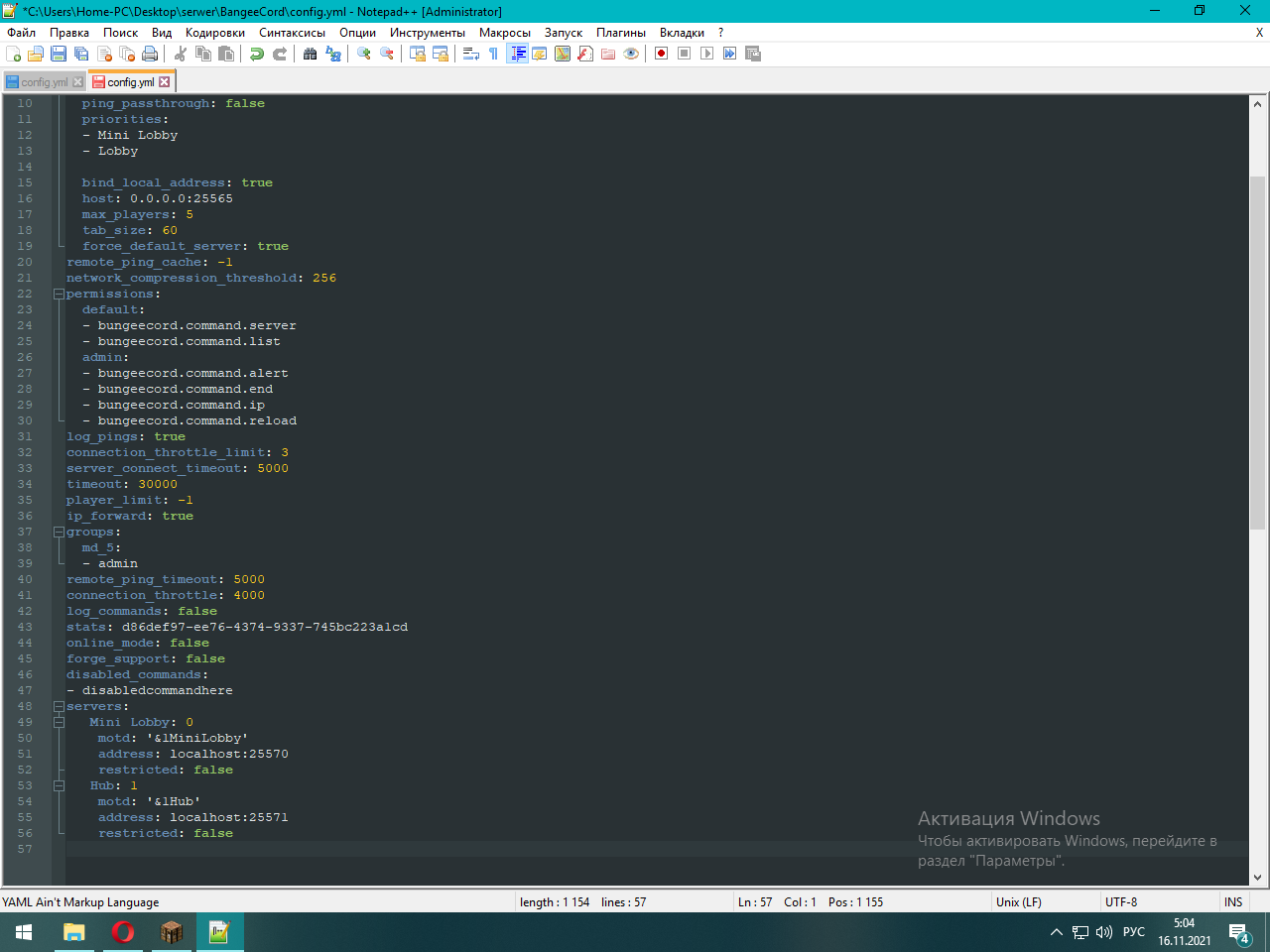Click the scrollbar up arrow
The image size is (1270, 952).
tap(1257, 103)
